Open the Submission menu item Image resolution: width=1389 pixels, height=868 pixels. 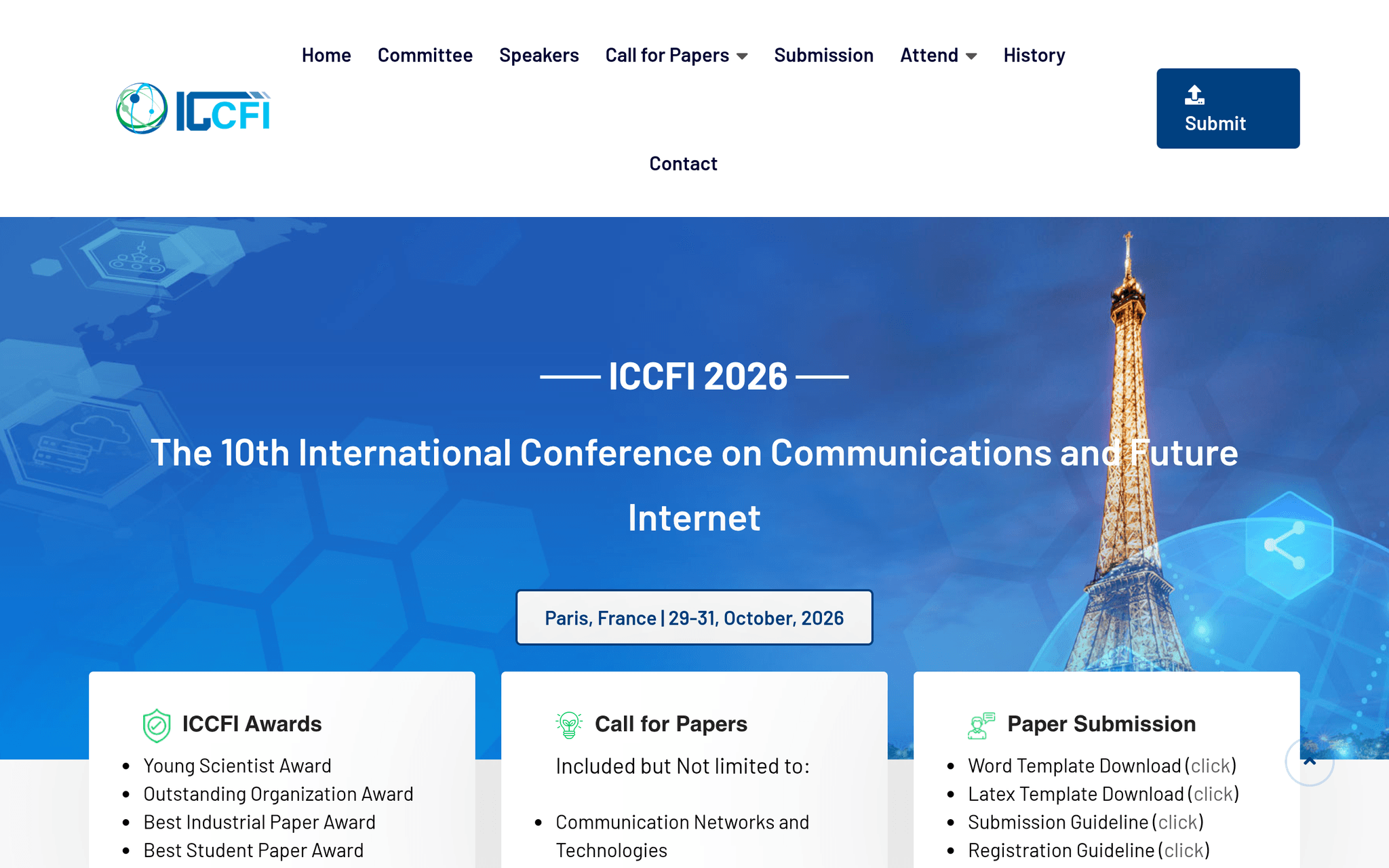tap(824, 55)
